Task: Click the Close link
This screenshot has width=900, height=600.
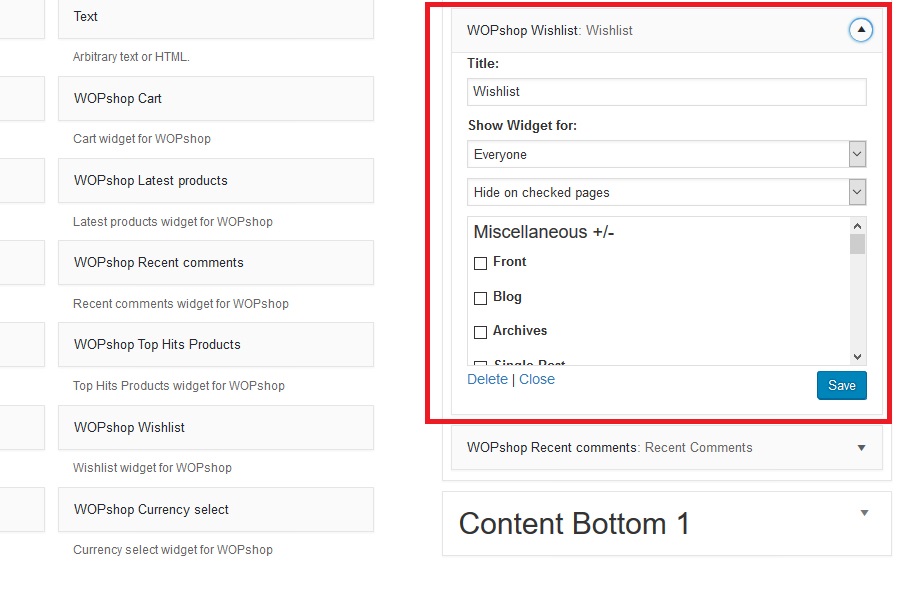Action: coord(537,379)
